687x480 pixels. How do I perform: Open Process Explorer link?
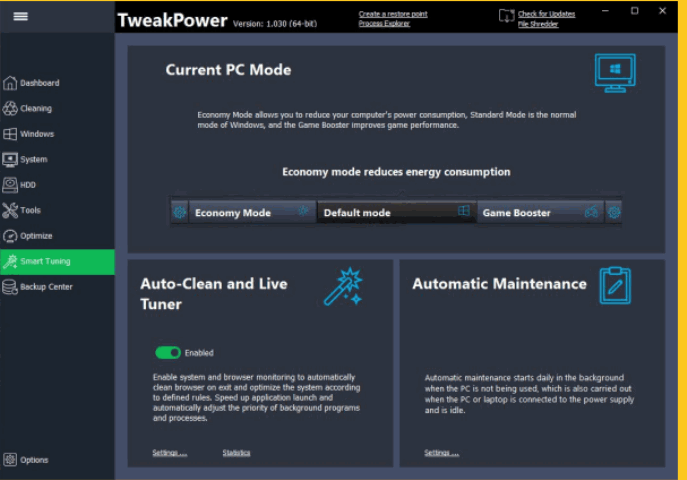point(384,24)
